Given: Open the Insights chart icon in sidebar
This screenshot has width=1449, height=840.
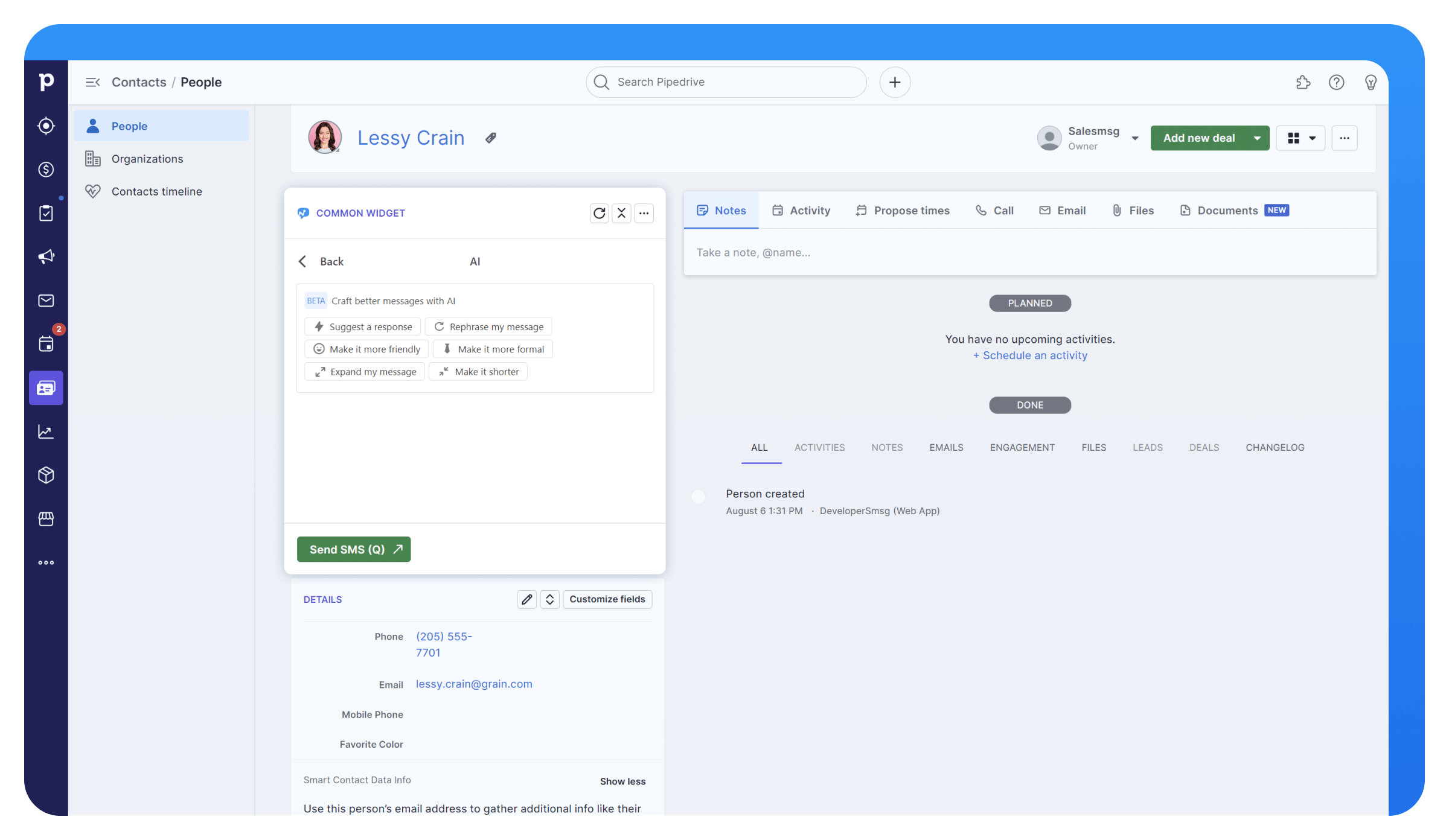Looking at the screenshot, I should coord(46,431).
